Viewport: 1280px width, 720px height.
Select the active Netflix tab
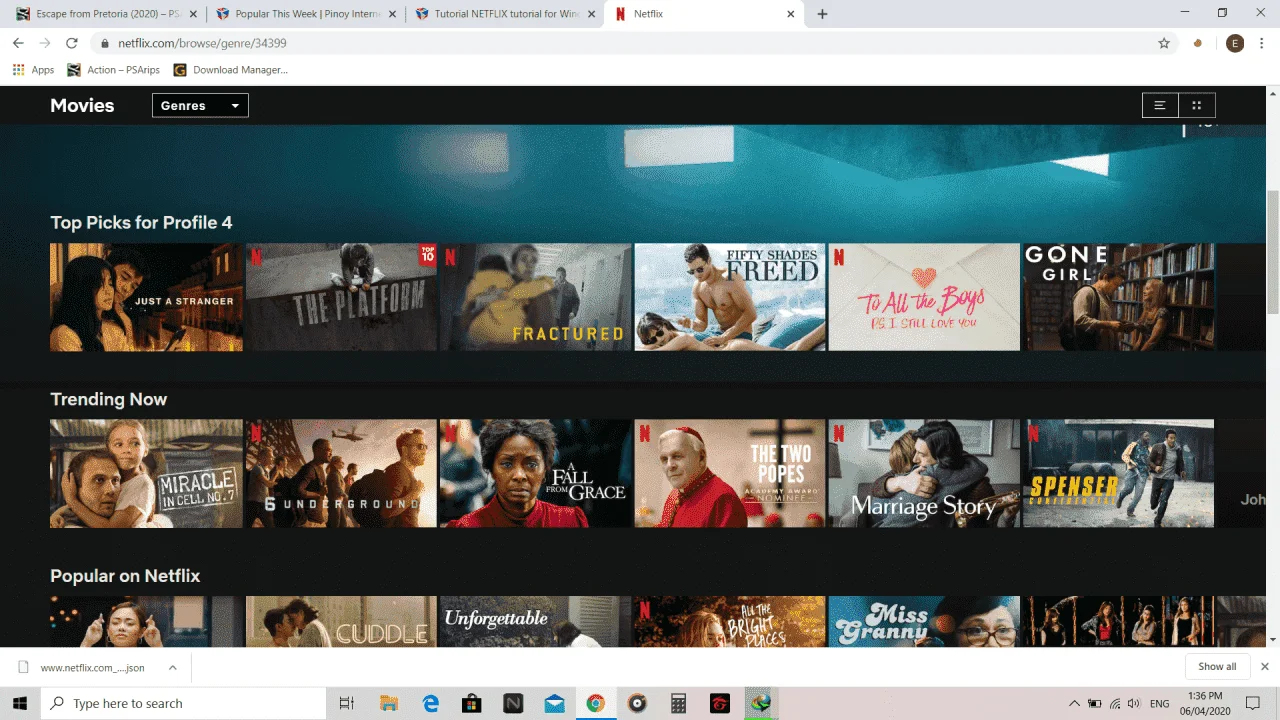tap(705, 14)
